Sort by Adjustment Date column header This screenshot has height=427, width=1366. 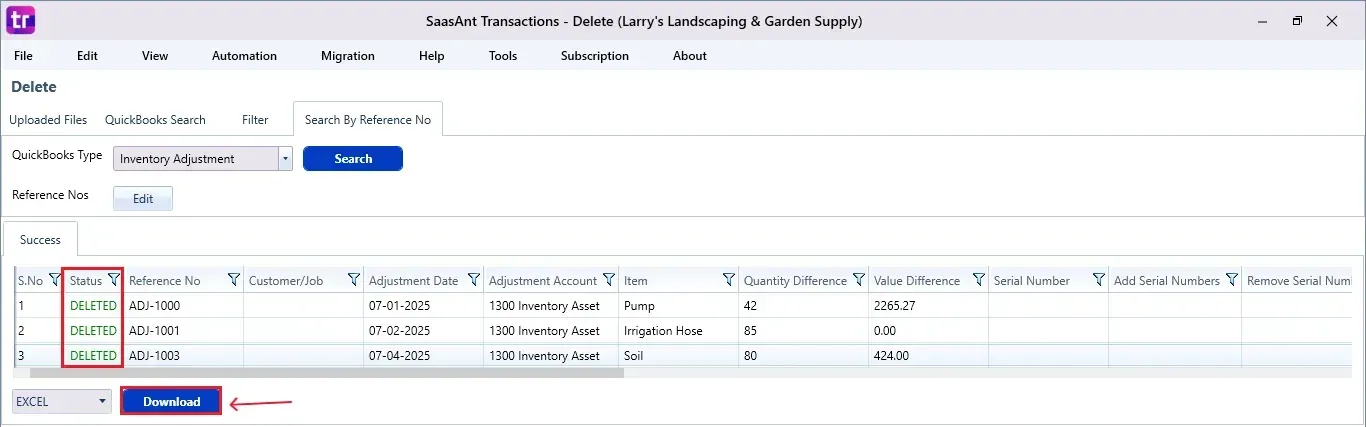[x=413, y=281]
